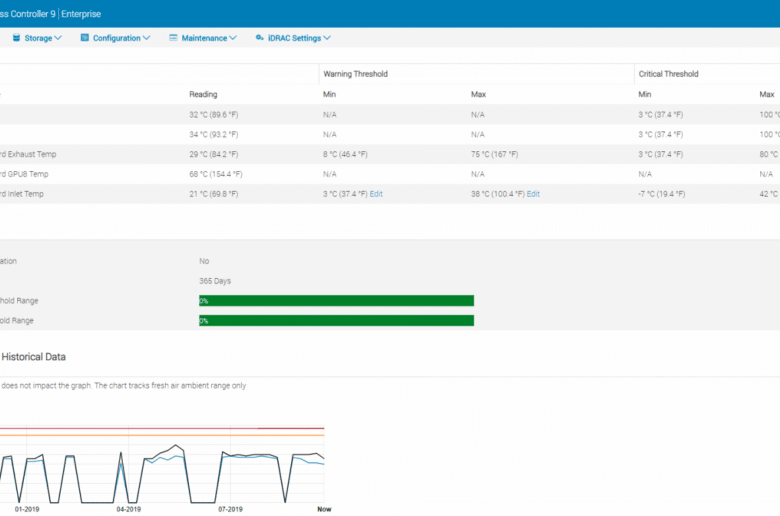Expand the iDRAC Settings dropdown chevron
The width and height of the screenshot is (780, 516).
(327, 38)
